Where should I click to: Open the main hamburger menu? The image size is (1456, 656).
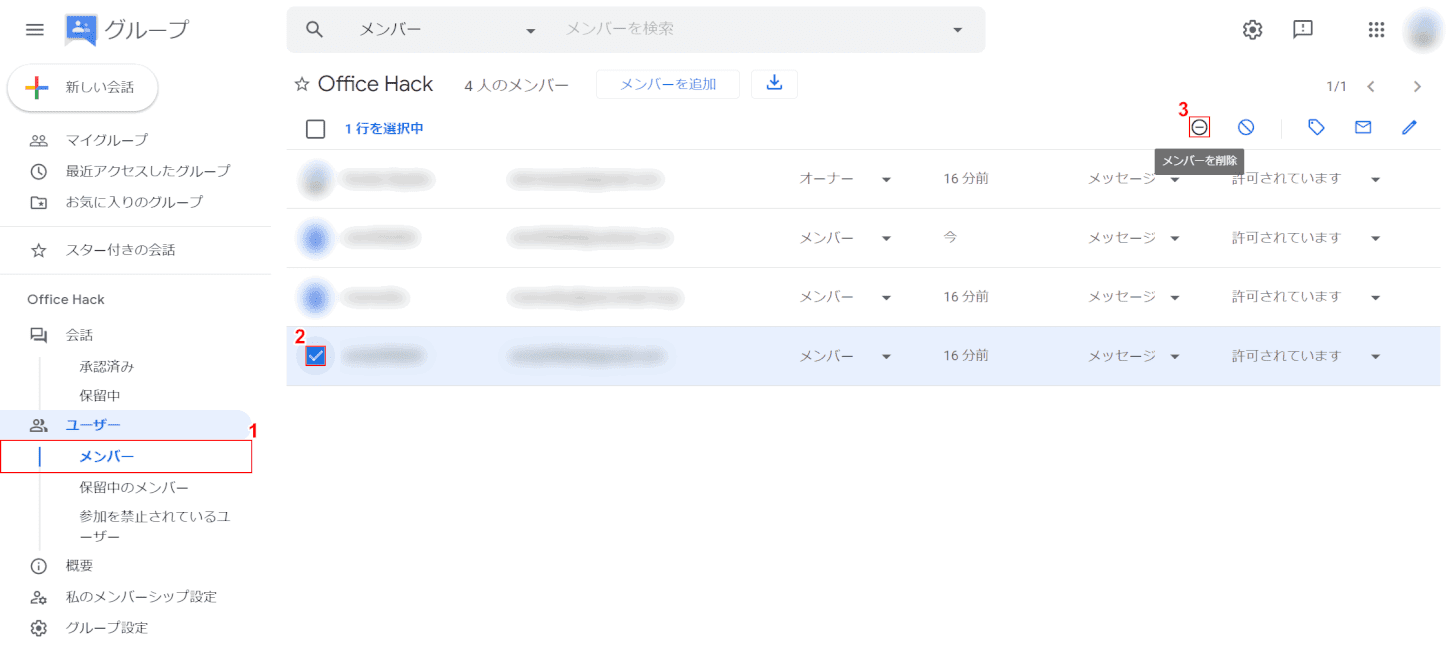click(35, 30)
